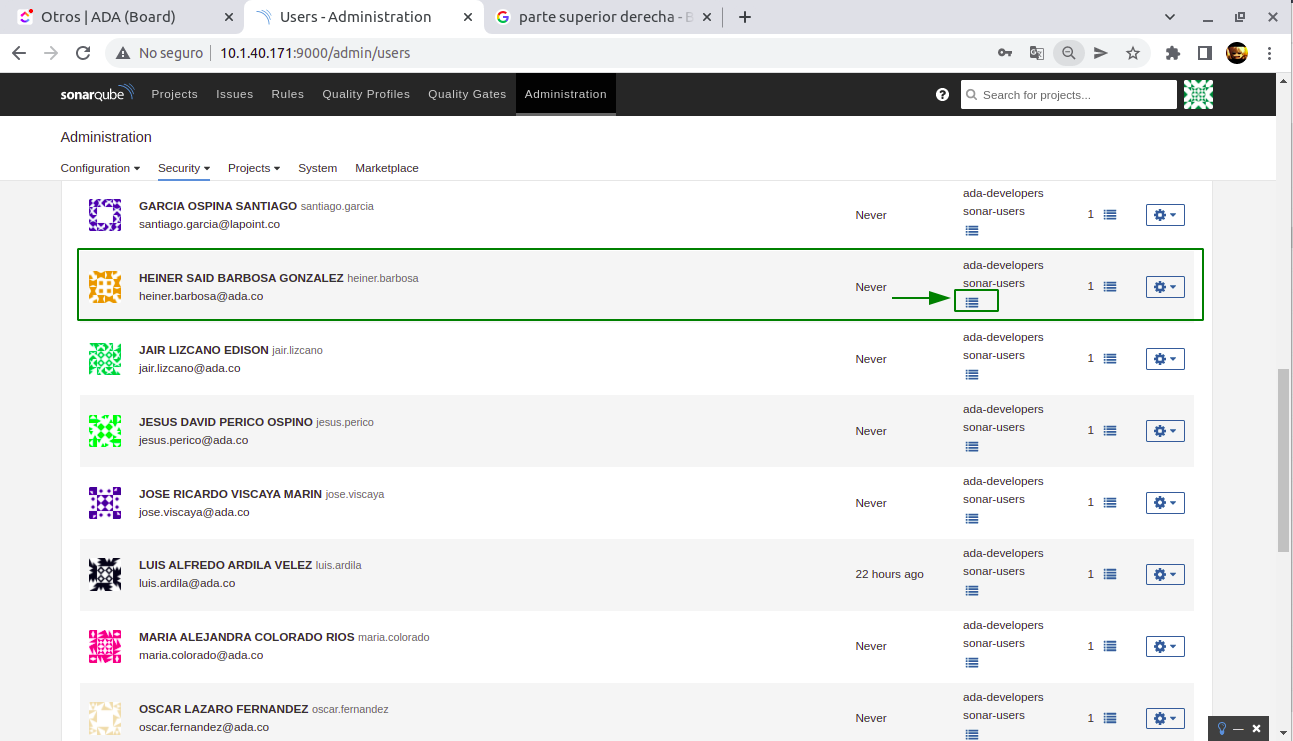This screenshot has height=741, width=1293.
Task: Open user account avatar in SonarQube header
Action: (1198, 95)
